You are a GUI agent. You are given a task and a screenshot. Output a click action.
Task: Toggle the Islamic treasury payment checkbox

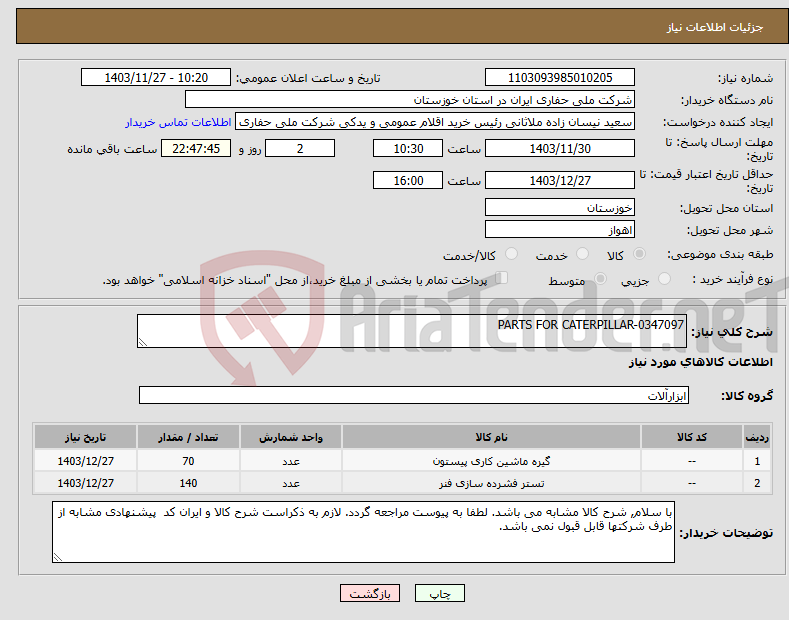tap(502, 278)
